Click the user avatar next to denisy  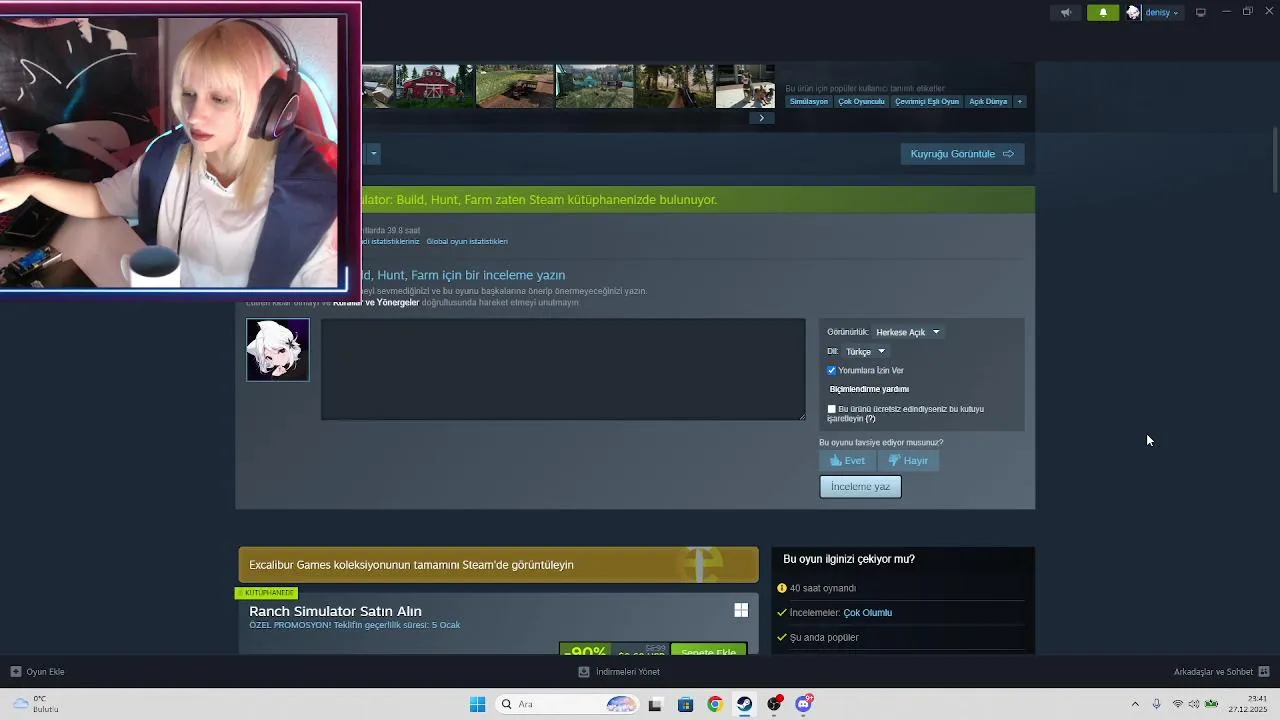click(1133, 12)
